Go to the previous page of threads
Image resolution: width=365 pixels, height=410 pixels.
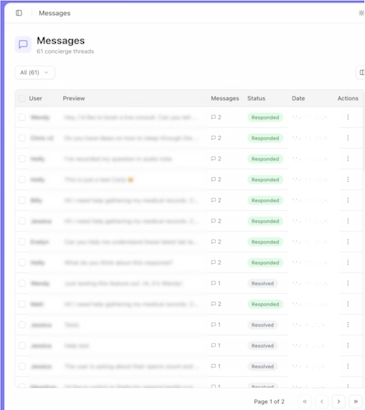(322, 401)
